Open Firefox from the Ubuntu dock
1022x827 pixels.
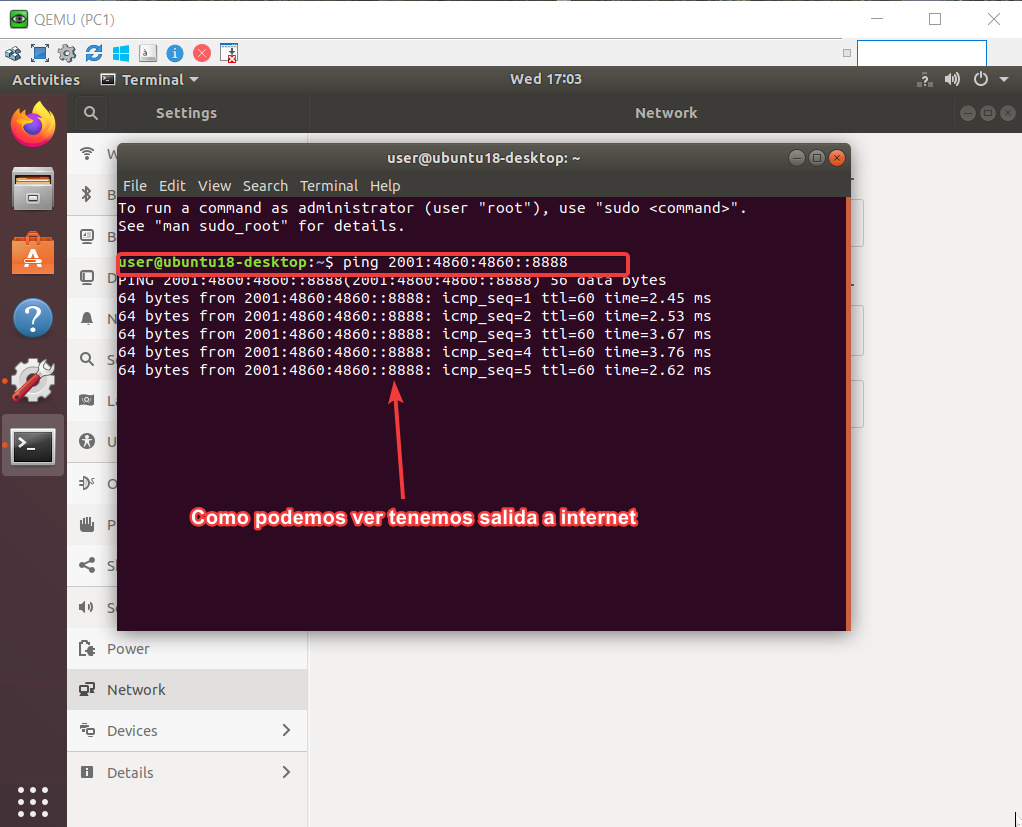(33, 127)
